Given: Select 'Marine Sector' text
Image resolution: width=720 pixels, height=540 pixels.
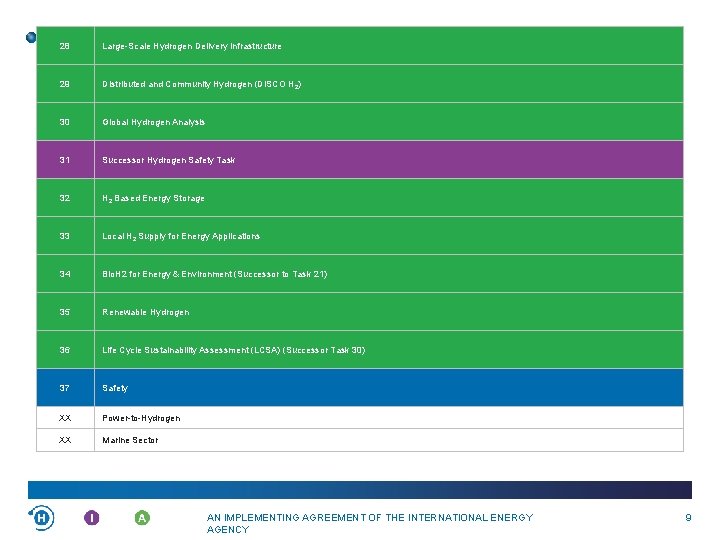Looking at the screenshot, I should tap(130, 440).
